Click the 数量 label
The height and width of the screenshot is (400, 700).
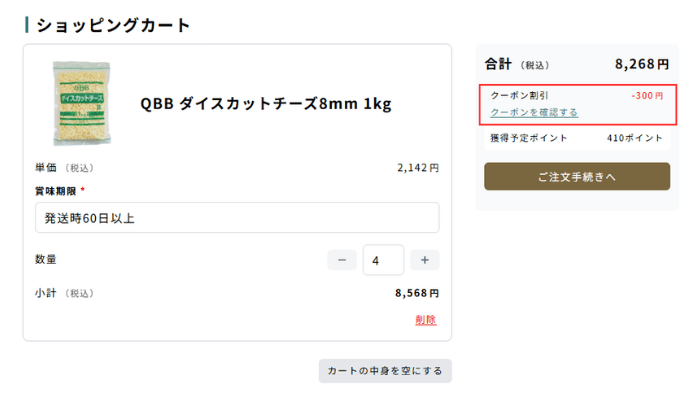click(x=46, y=259)
